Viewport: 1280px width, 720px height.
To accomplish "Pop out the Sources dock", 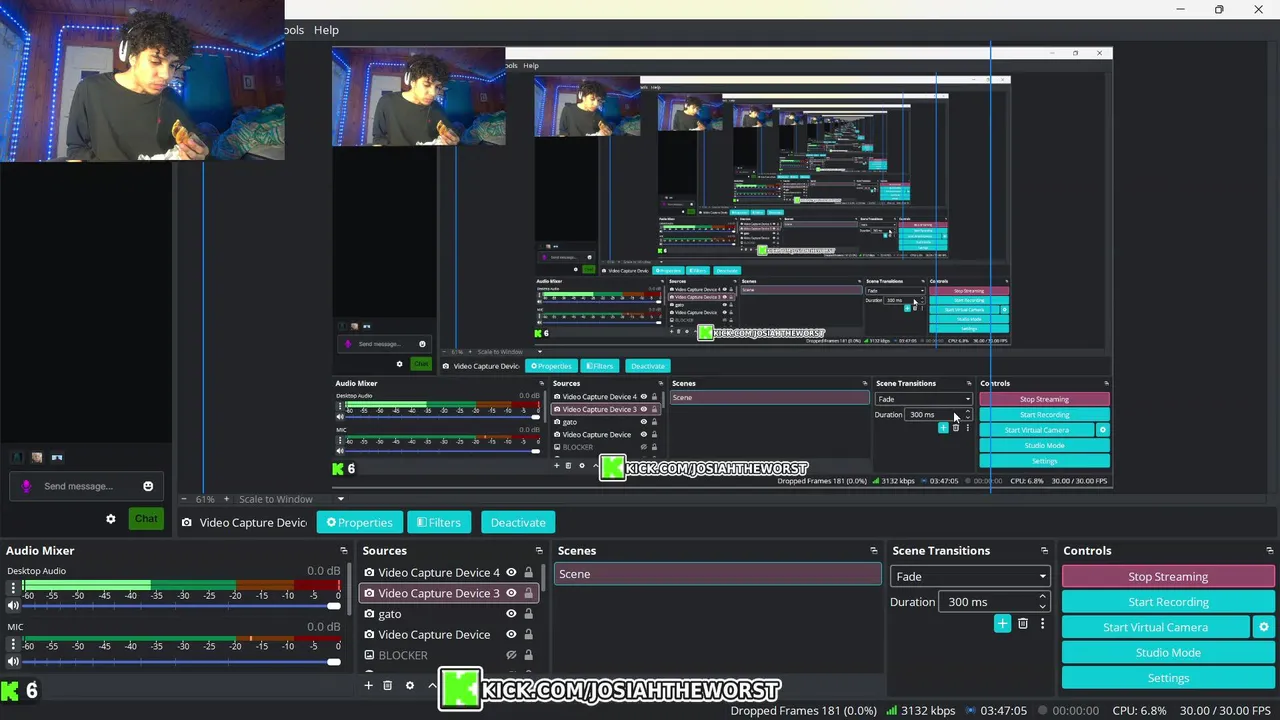I will point(539,551).
